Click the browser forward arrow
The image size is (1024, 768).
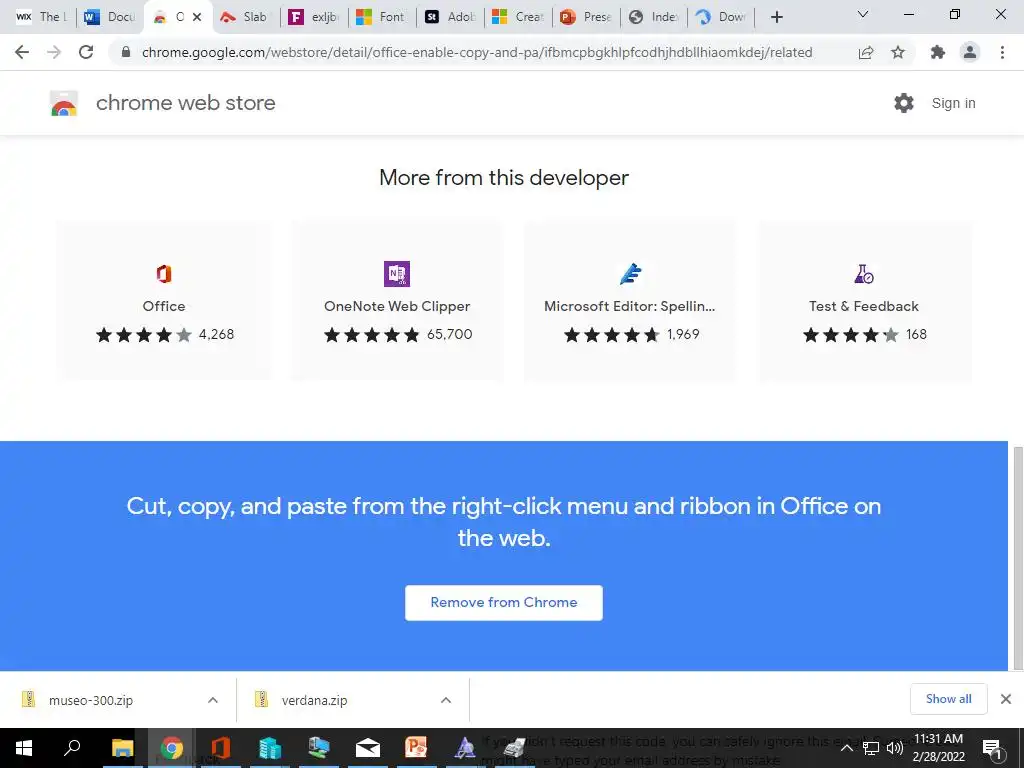[x=54, y=52]
